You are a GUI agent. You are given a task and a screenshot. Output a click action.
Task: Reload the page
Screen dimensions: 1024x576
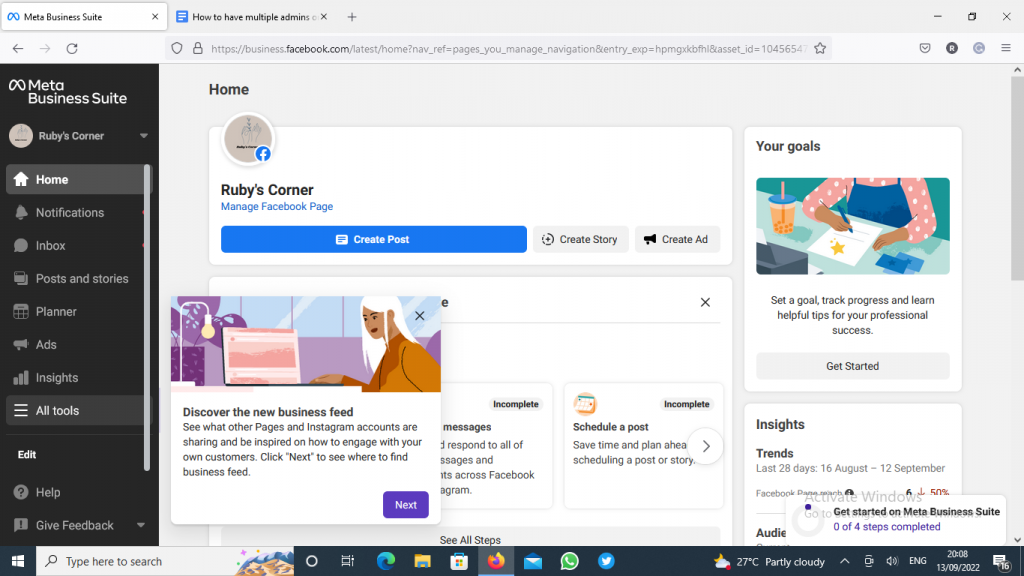(x=72, y=48)
